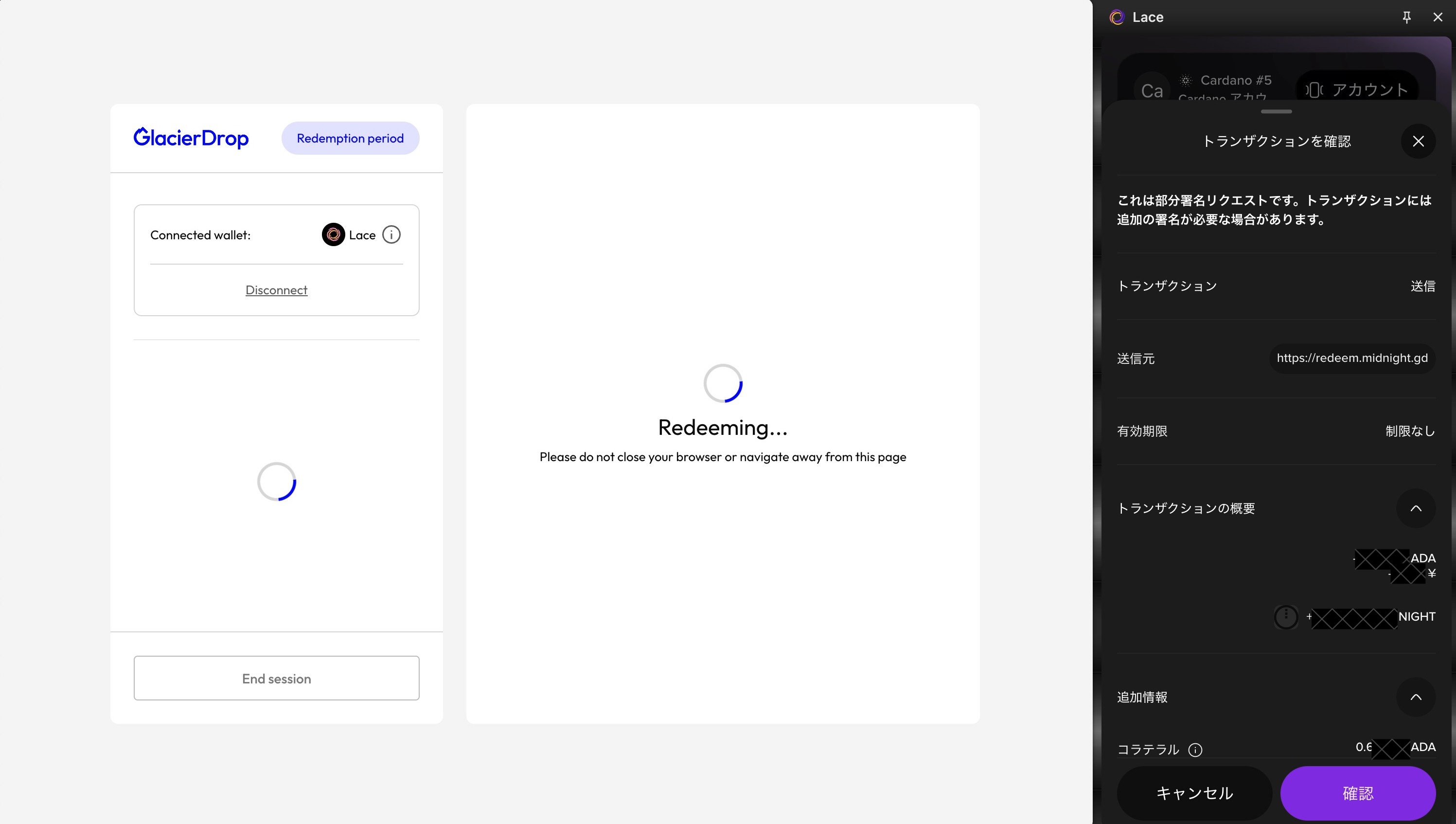Click the 制限なし expiry value
The width and height of the screenshot is (1456, 824).
(x=1410, y=431)
